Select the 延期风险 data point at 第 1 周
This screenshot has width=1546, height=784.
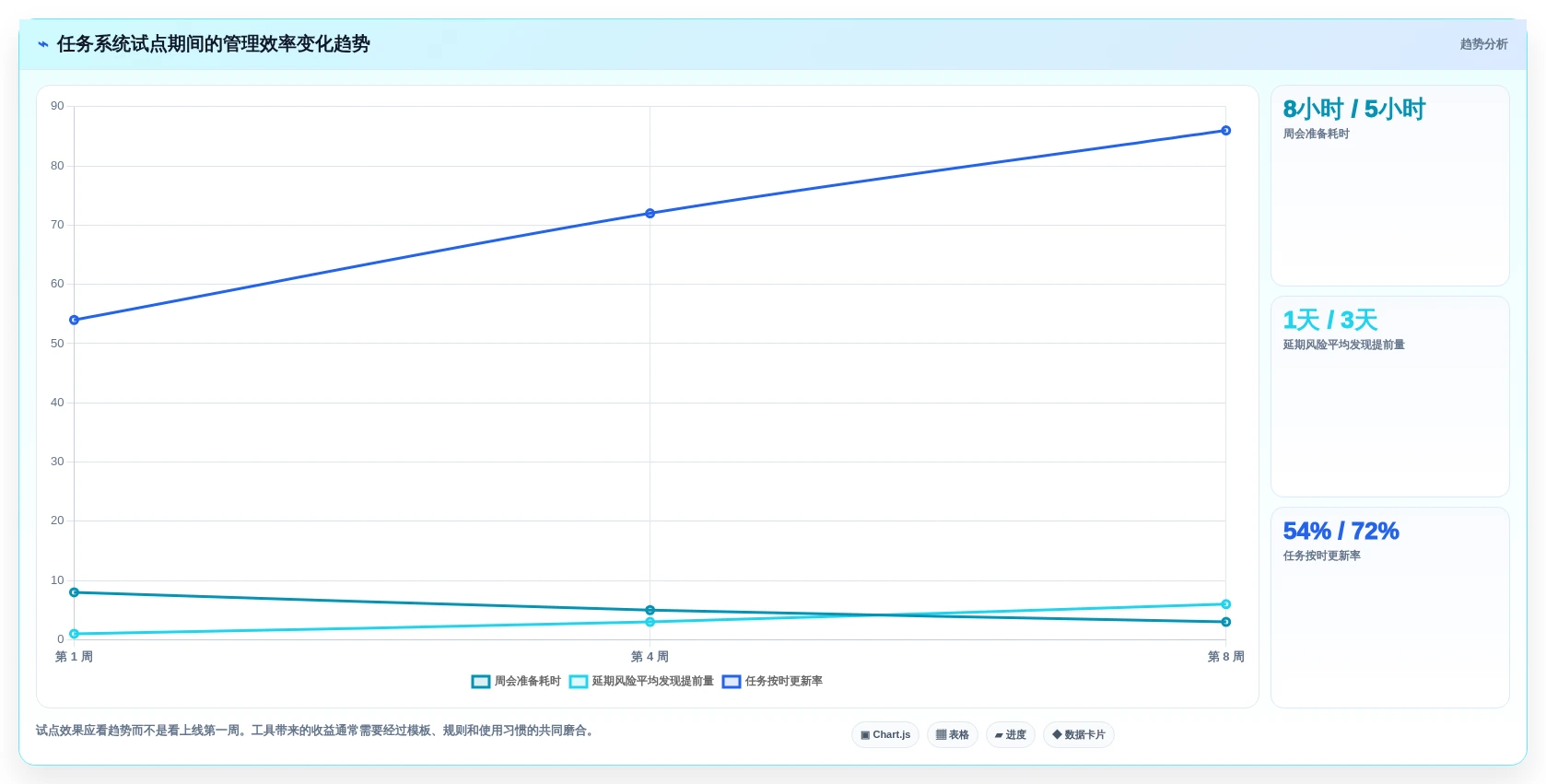click(75, 634)
